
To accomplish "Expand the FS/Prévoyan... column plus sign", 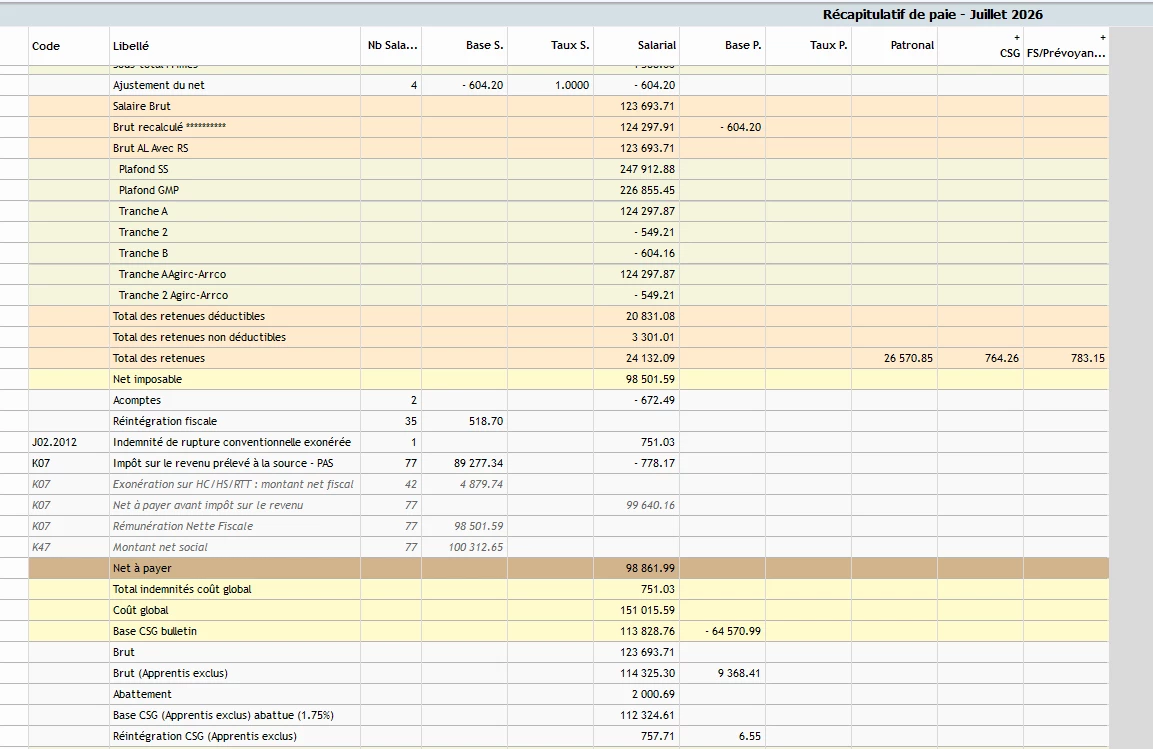I will point(1102,37).
